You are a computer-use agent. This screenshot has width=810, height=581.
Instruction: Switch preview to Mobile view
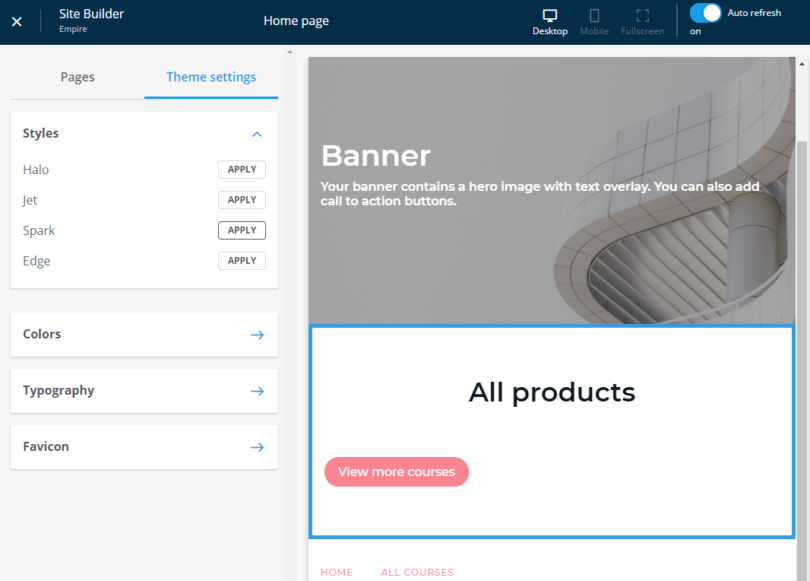tap(594, 20)
